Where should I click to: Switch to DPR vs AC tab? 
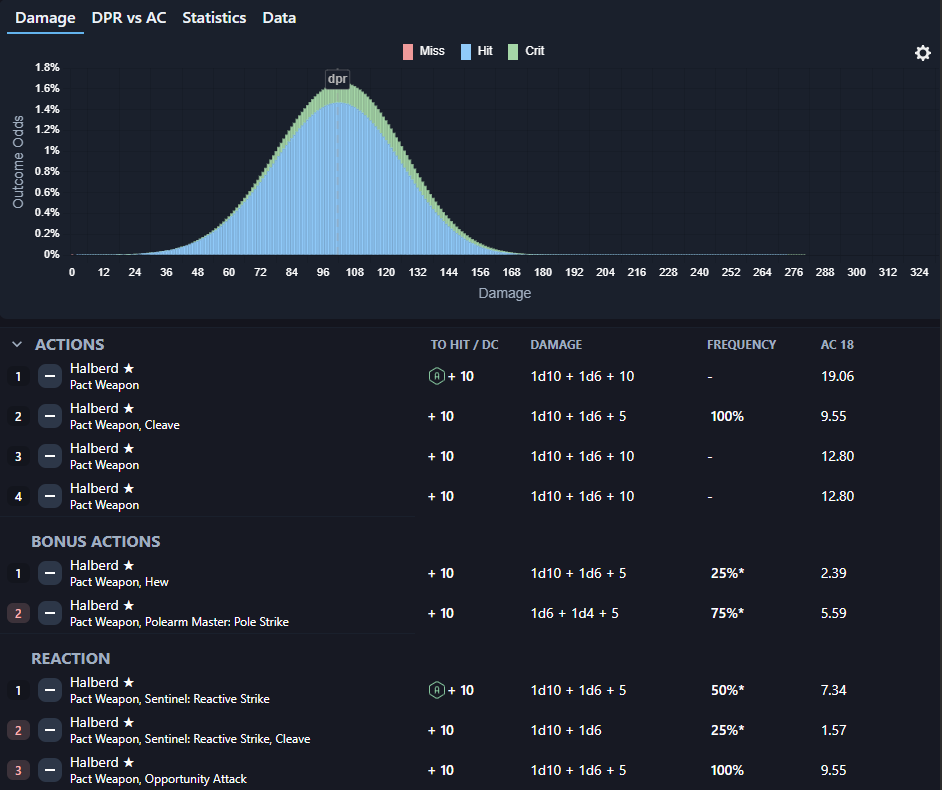tap(128, 18)
